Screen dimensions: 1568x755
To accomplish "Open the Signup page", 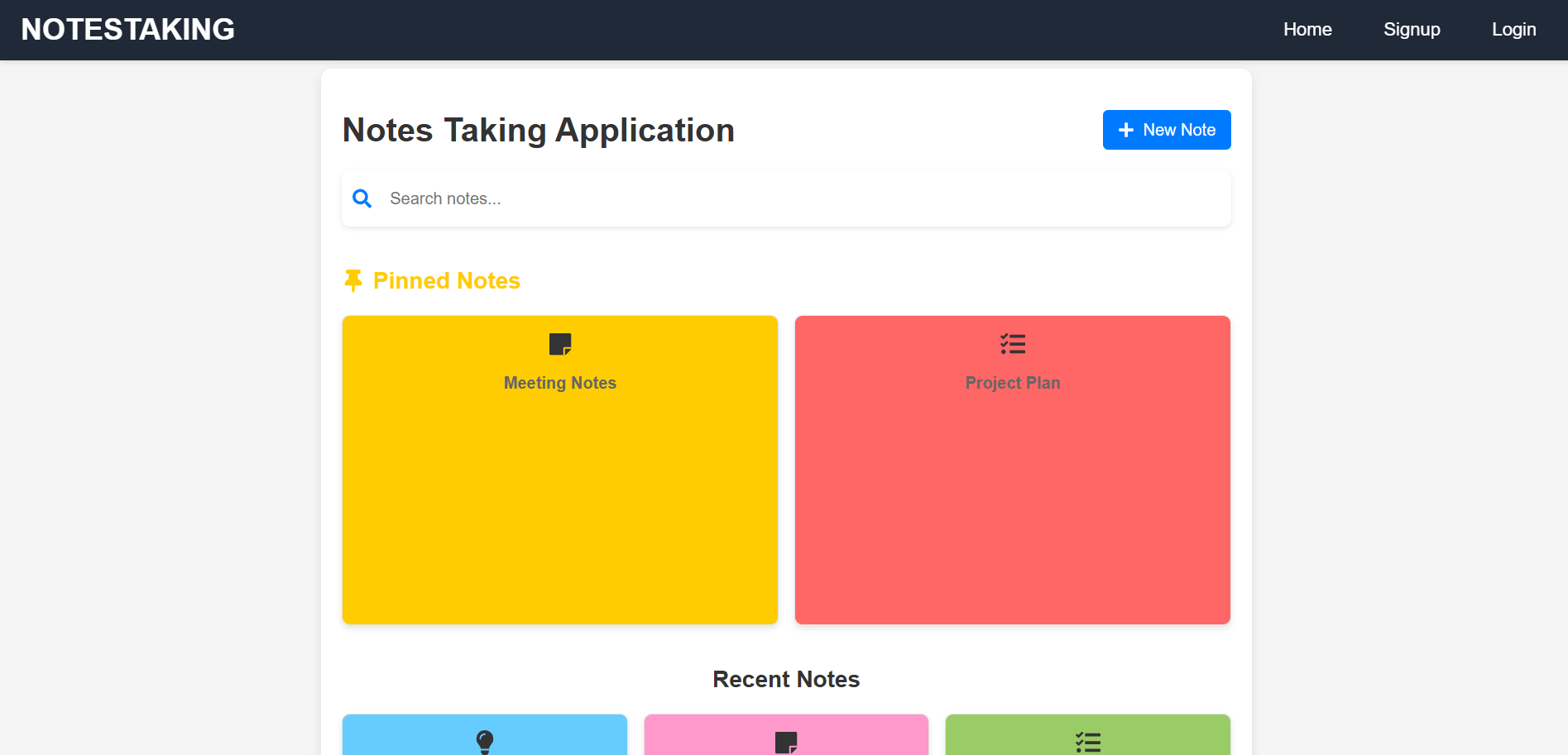I will click(1412, 30).
